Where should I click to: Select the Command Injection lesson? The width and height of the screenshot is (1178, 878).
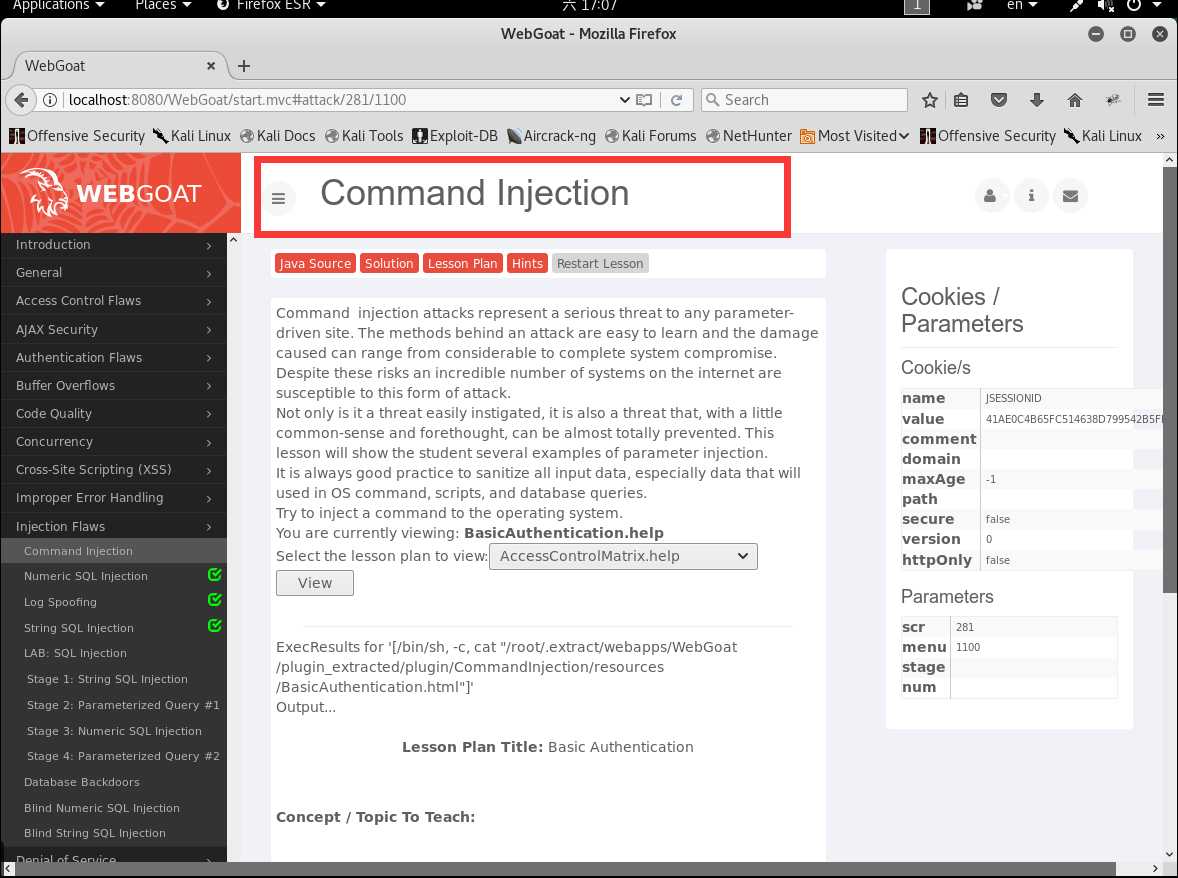(113, 551)
